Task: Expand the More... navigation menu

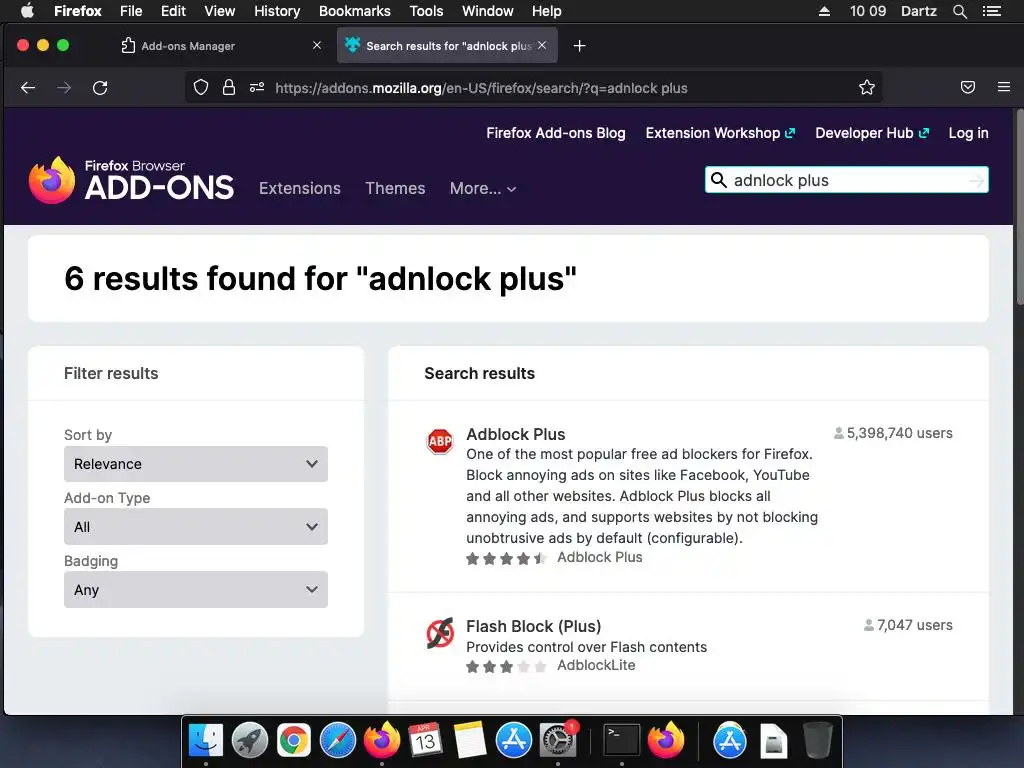Action: (x=483, y=188)
